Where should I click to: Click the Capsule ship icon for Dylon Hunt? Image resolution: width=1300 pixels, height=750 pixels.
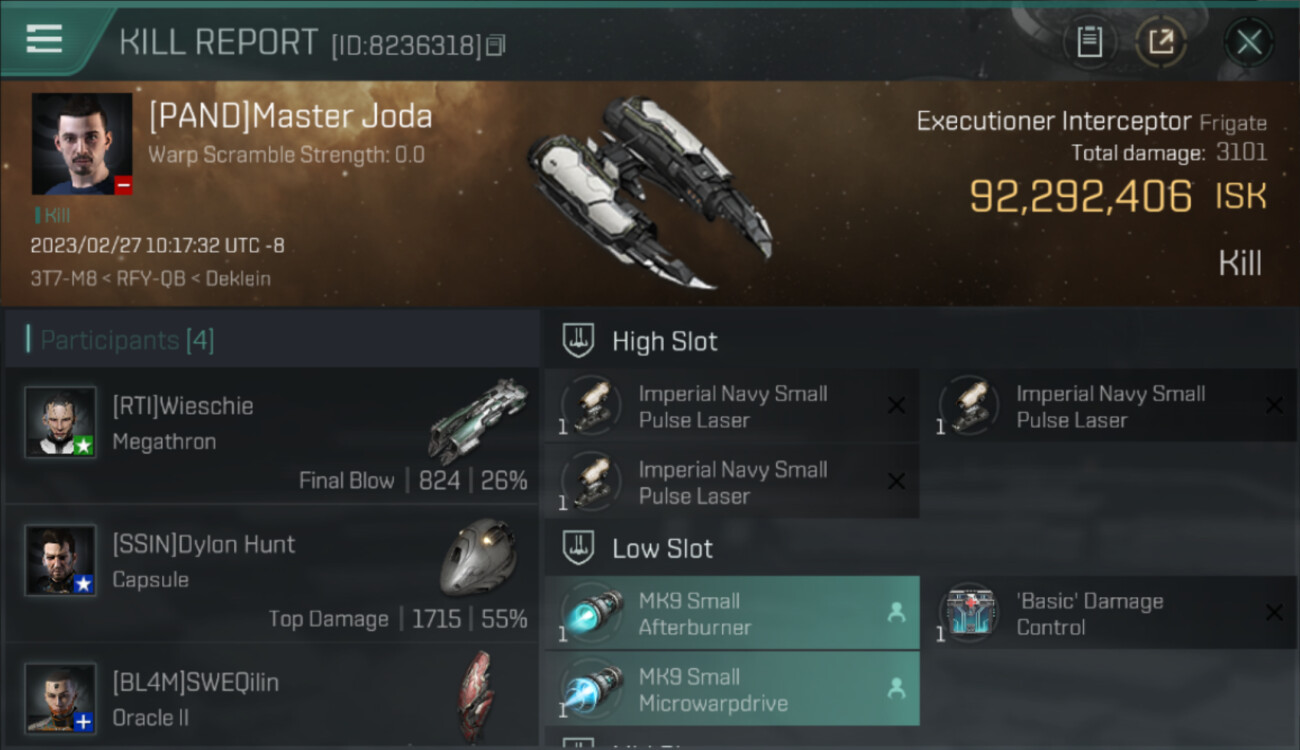click(x=479, y=557)
